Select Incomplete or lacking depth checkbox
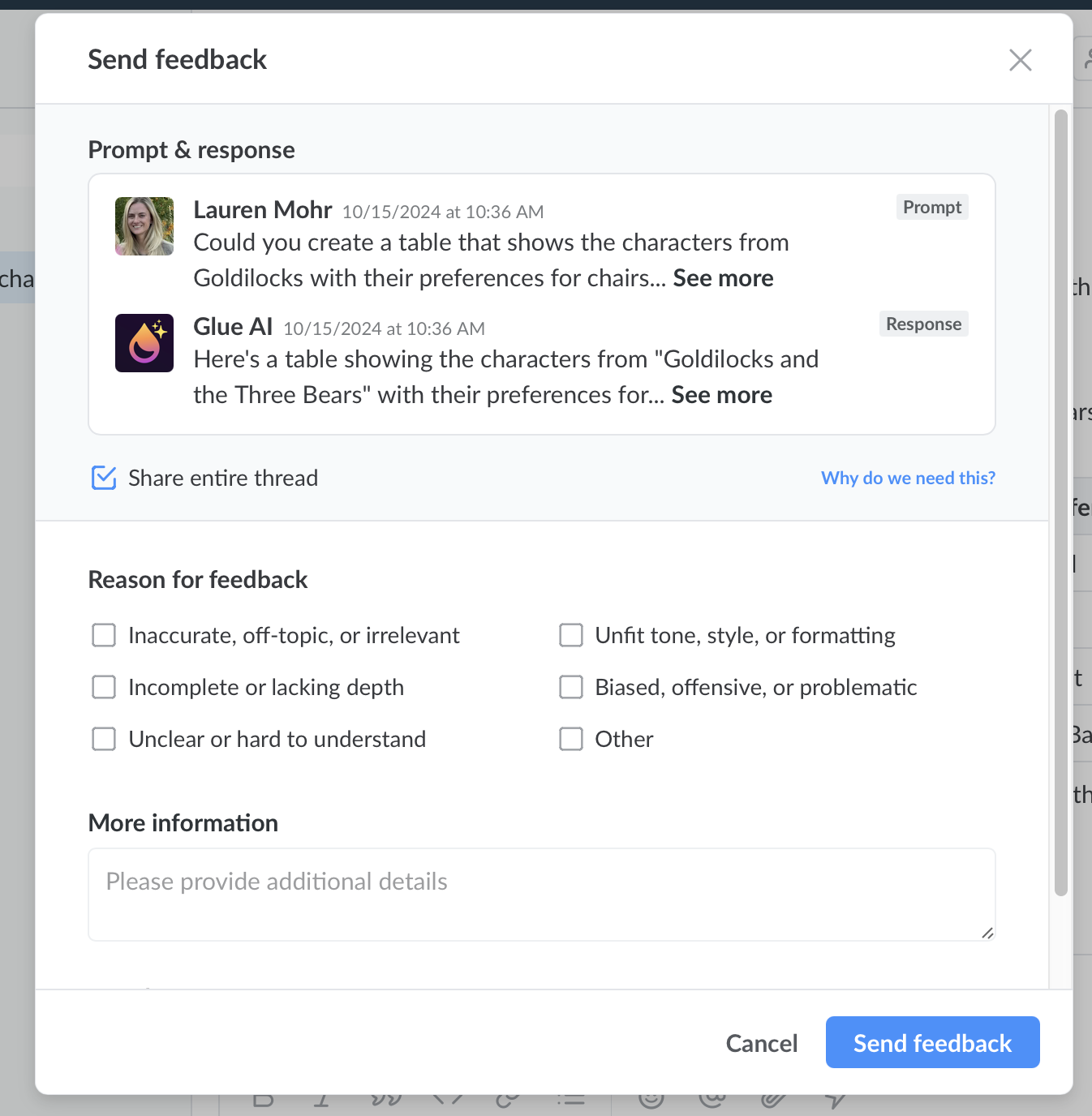The image size is (1092, 1116). pyautogui.click(x=104, y=688)
